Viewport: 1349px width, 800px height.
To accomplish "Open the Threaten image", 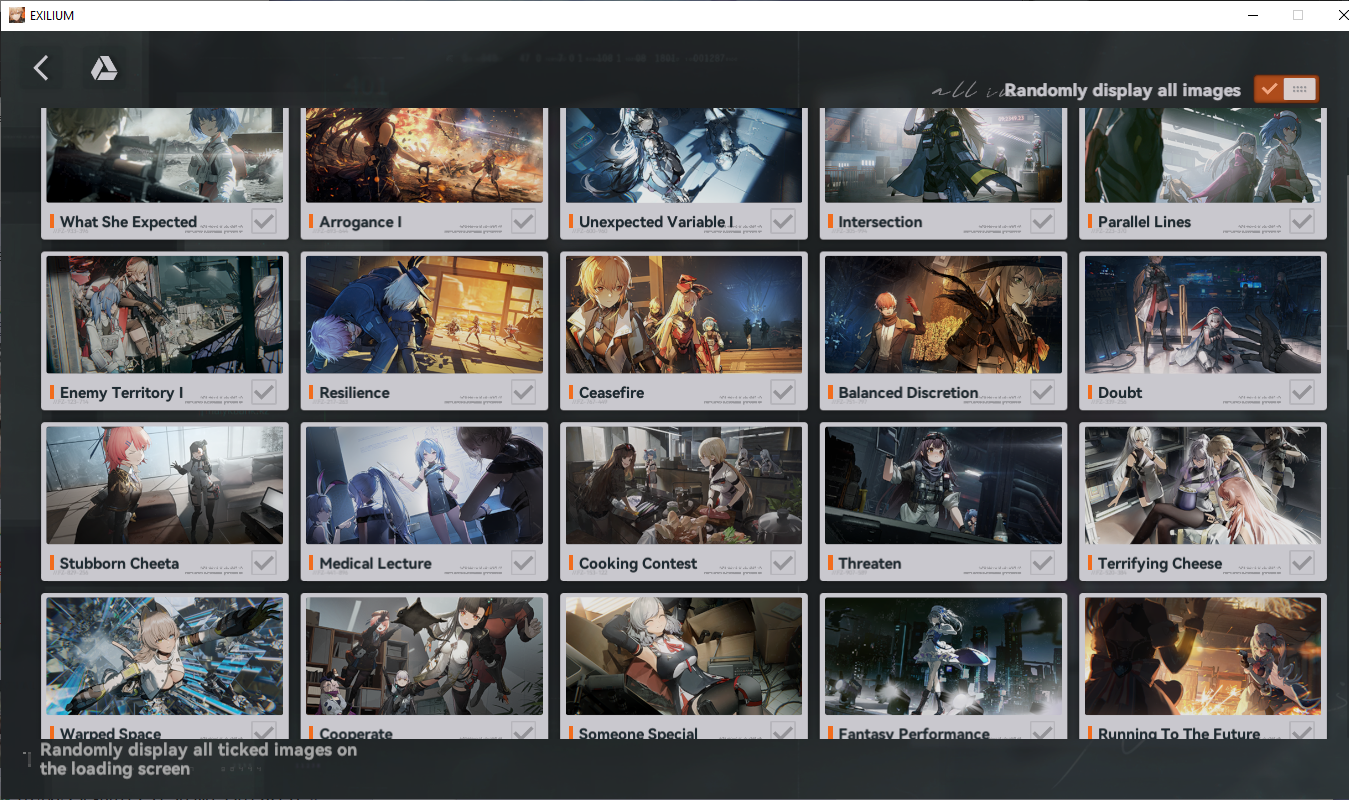I will (943, 486).
